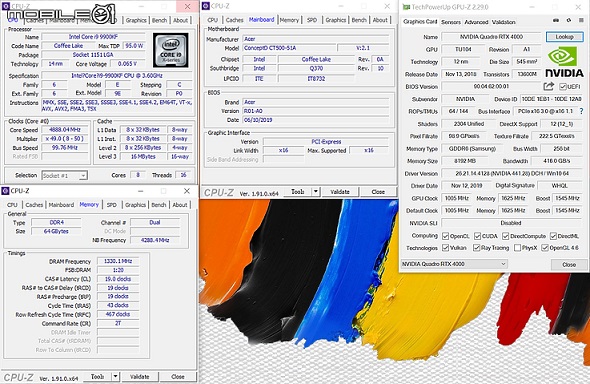The width and height of the screenshot is (590, 384).
Task: Click the GPU name field 'NVIDIA Quadro RTX 4000'
Action: pyautogui.click(x=491, y=37)
